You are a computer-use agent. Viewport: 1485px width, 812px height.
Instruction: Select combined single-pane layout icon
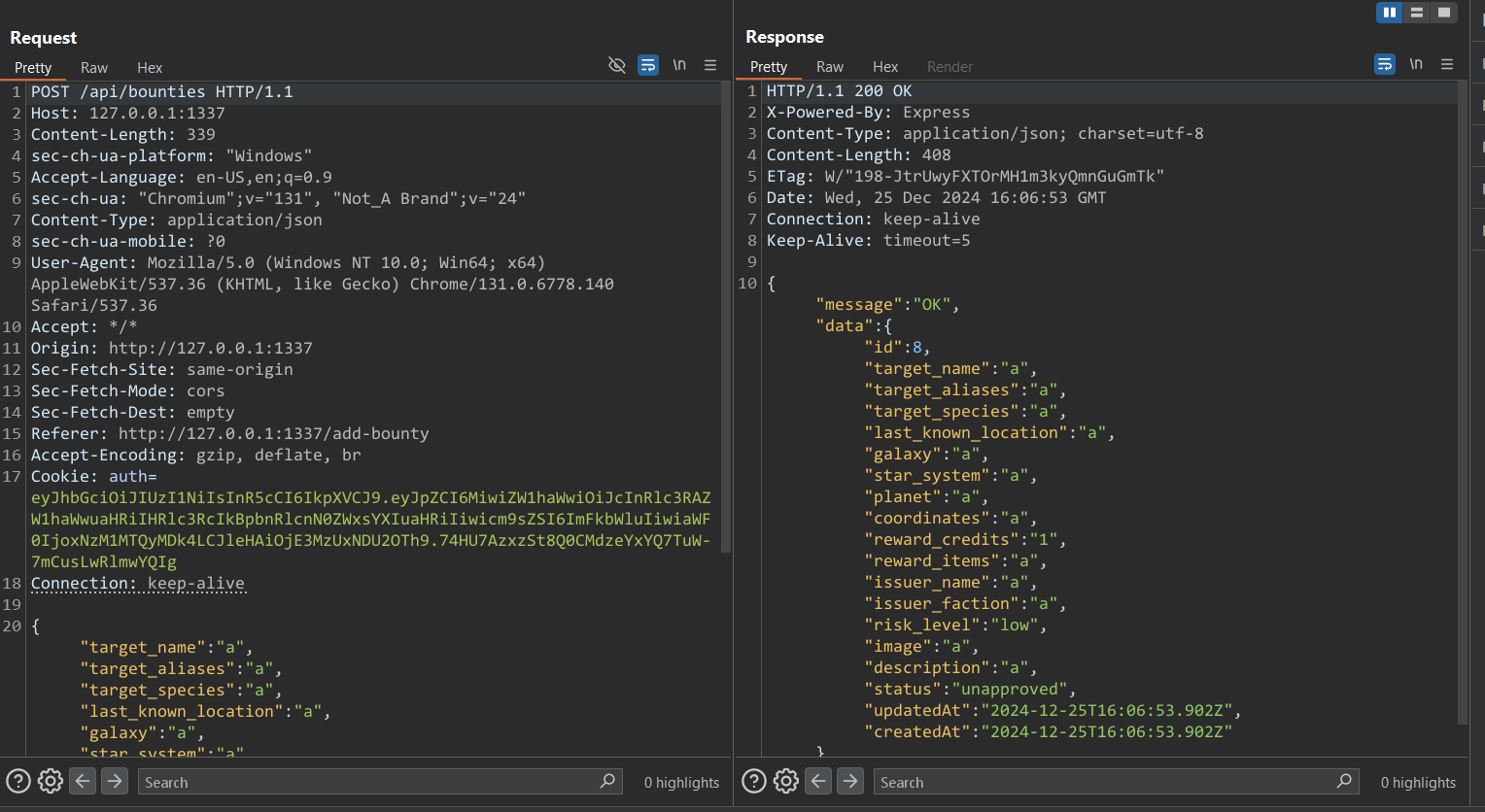point(1444,13)
